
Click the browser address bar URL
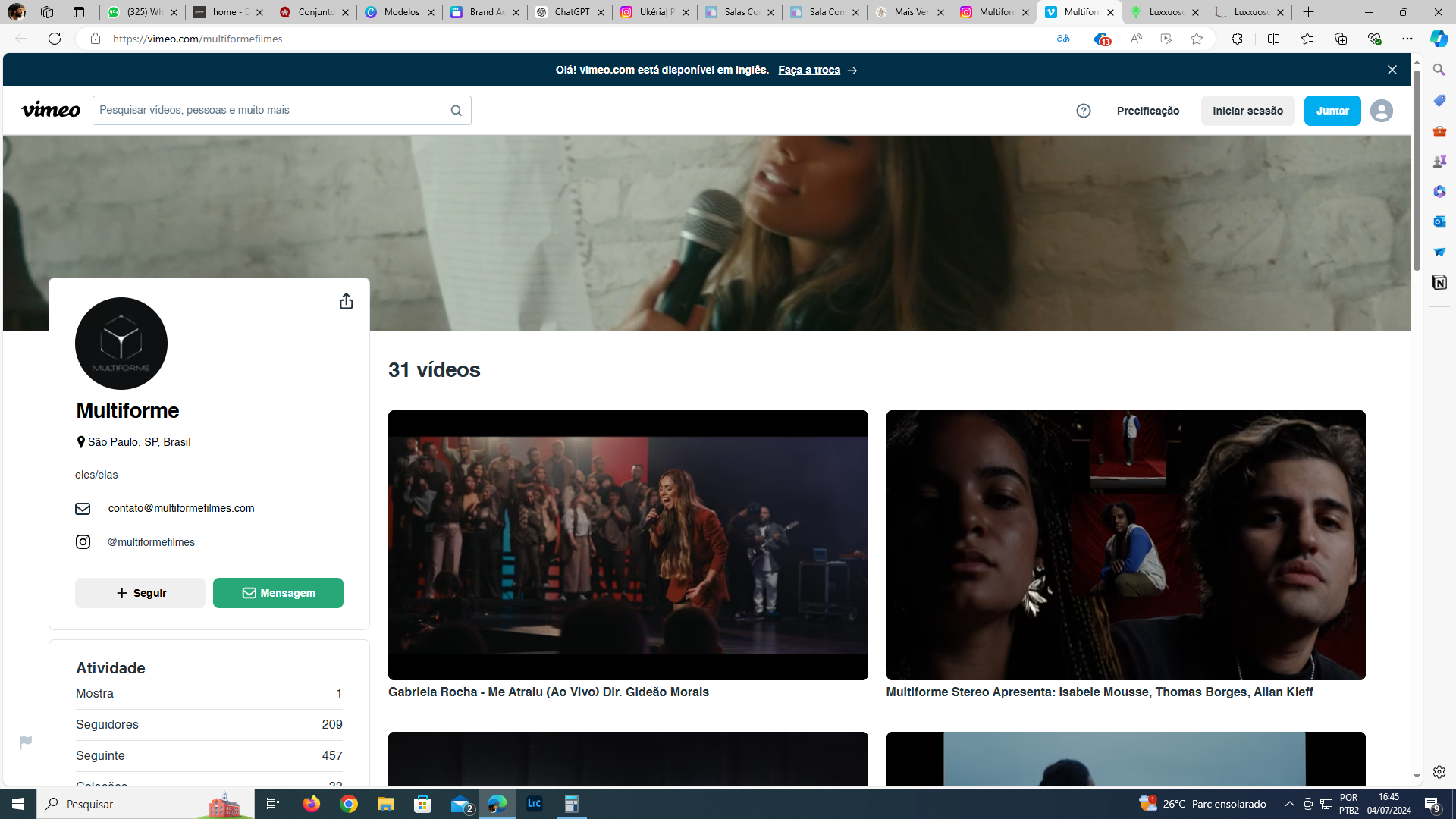click(197, 39)
